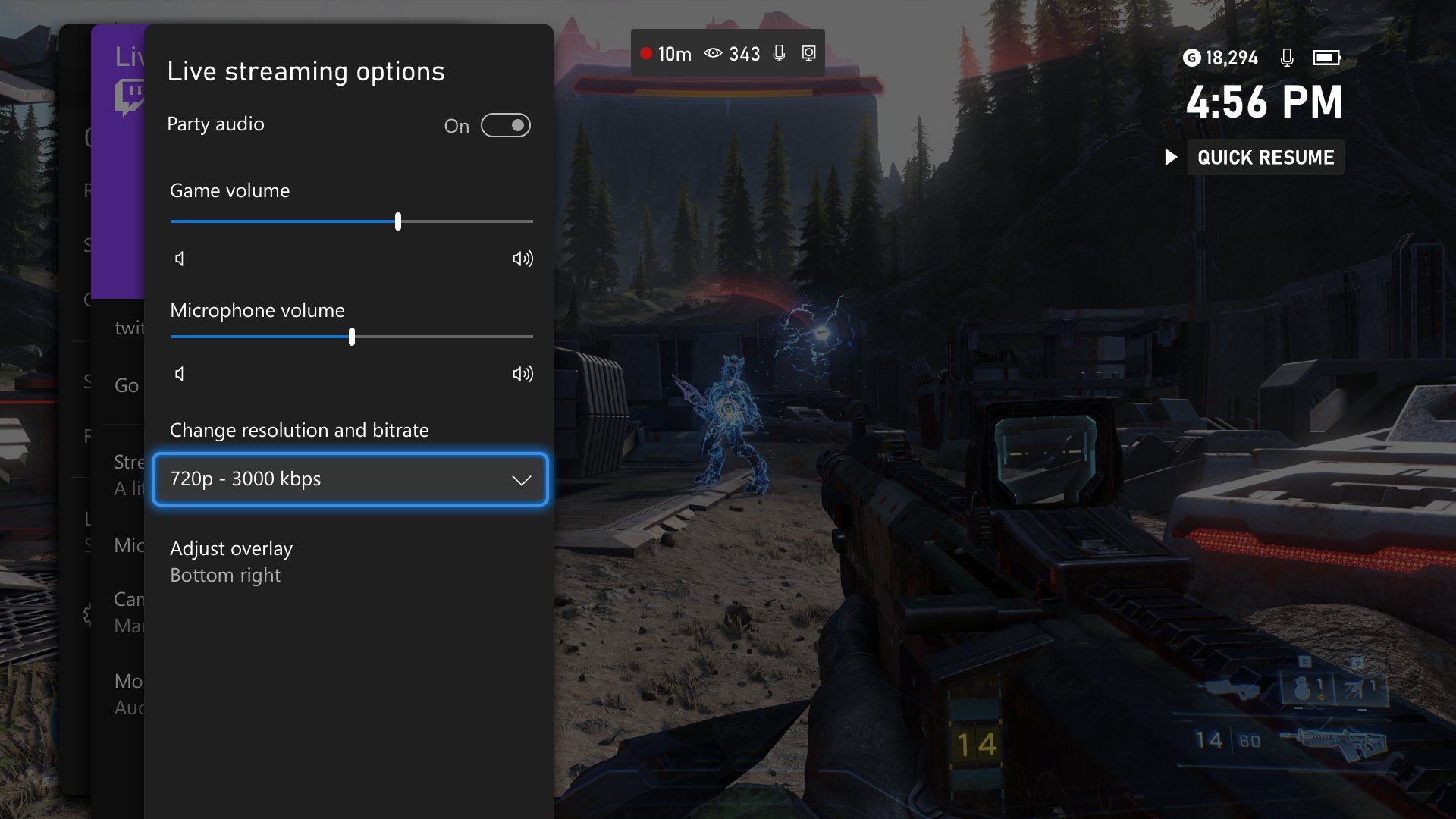Toggle microphone mute icon bottom left
Image resolution: width=1456 pixels, height=819 pixels.
pyautogui.click(x=179, y=374)
